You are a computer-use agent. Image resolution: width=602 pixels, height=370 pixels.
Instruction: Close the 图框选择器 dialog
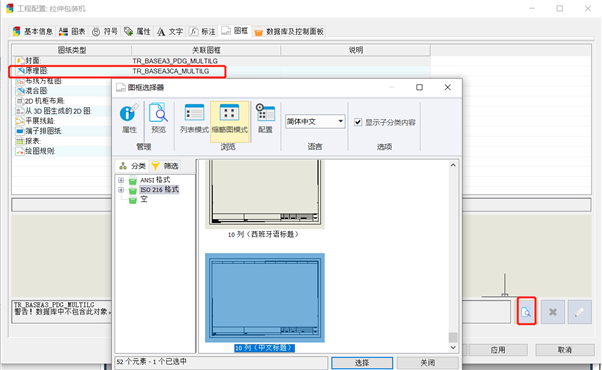447,87
